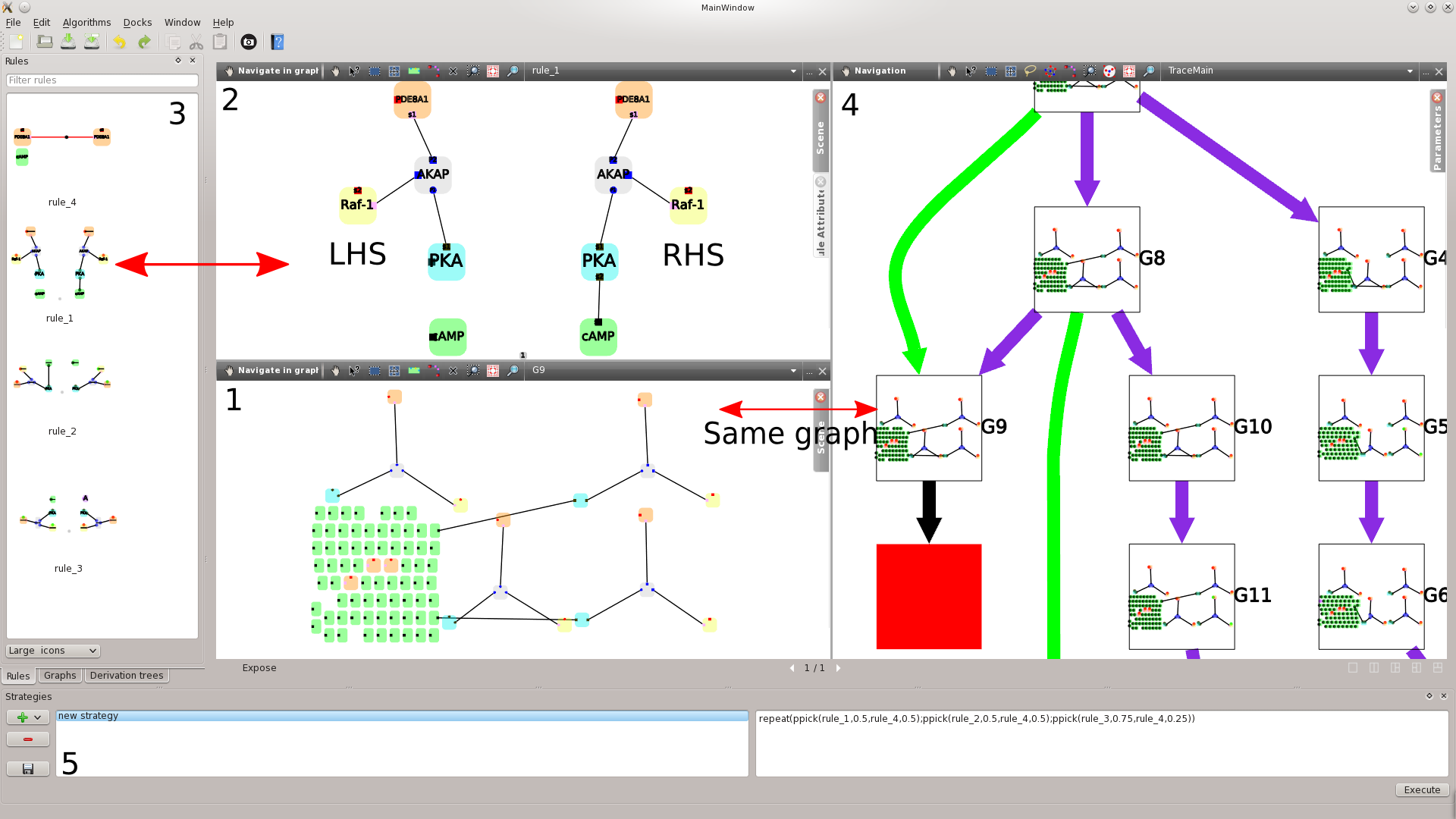Click the snapshot camera icon
The width and height of the screenshot is (1456, 819).
click(x=248, y=42)
